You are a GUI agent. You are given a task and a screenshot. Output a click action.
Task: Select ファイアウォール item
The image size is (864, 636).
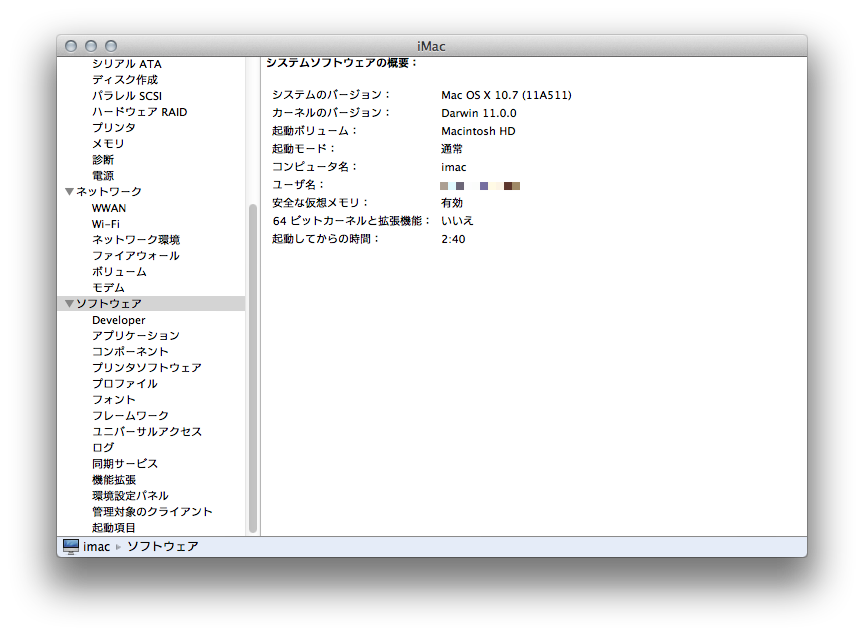point(136,256)
